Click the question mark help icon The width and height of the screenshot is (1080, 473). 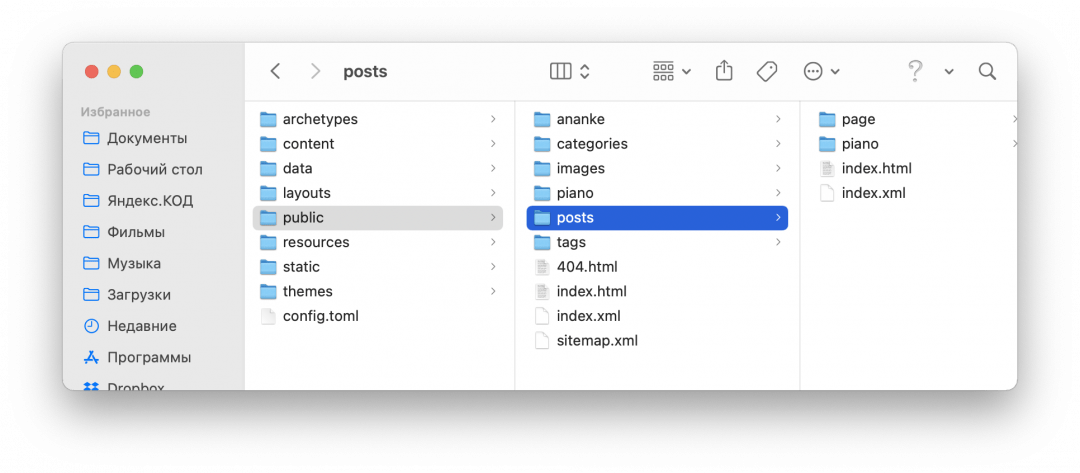pyautogui.click(x=914, y=71)
